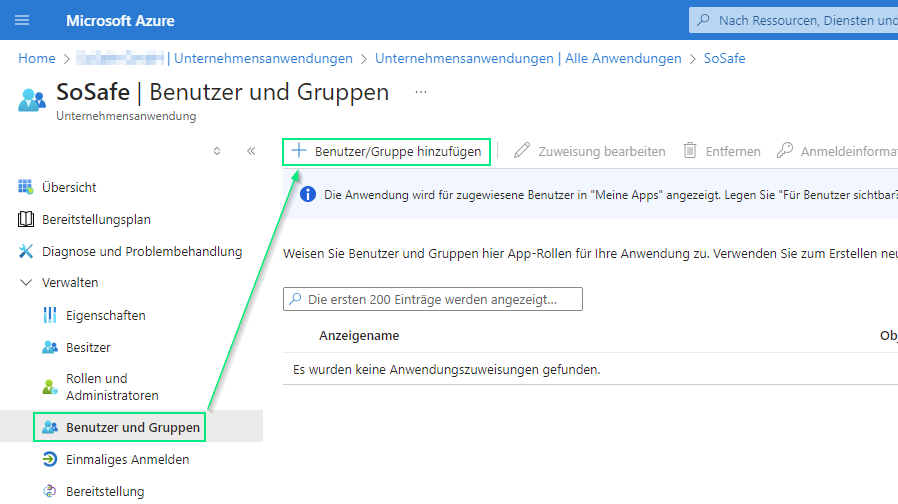
Task: Open the Azure portal hamburger menu
Action: (22, 20)
